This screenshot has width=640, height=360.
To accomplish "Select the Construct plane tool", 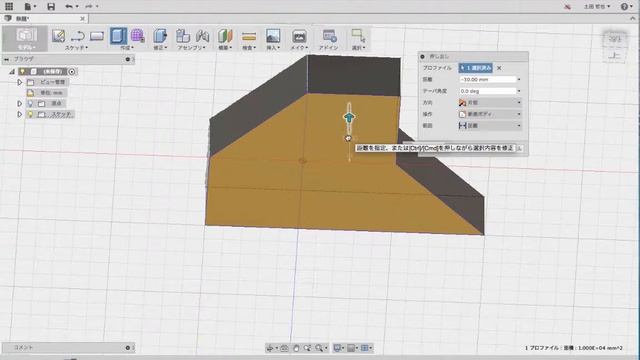I will click(x=225, y=36).
